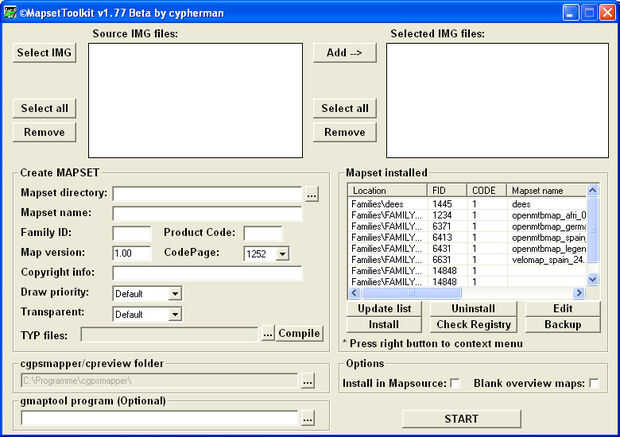
Task: Click the Select IMG button
Action: (x=44, y=53)
